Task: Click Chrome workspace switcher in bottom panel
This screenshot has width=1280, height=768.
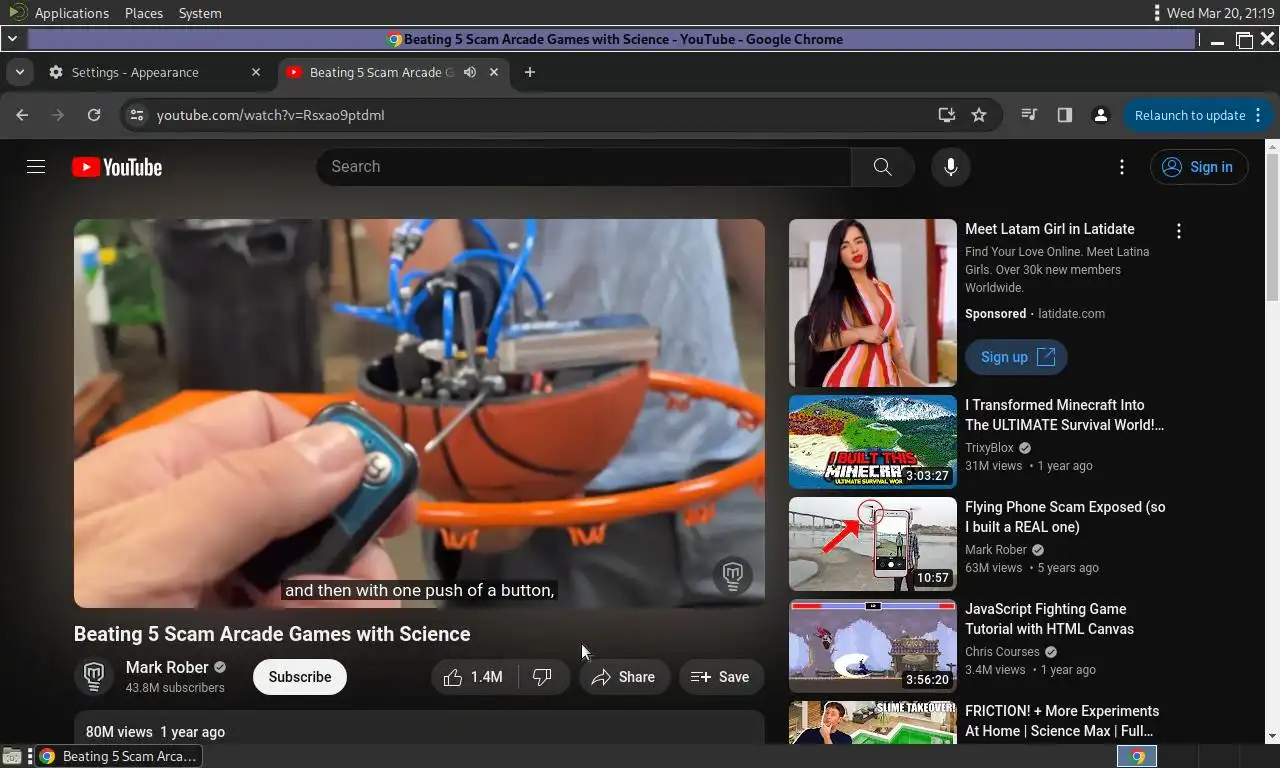Action: tap(1137, 756)
